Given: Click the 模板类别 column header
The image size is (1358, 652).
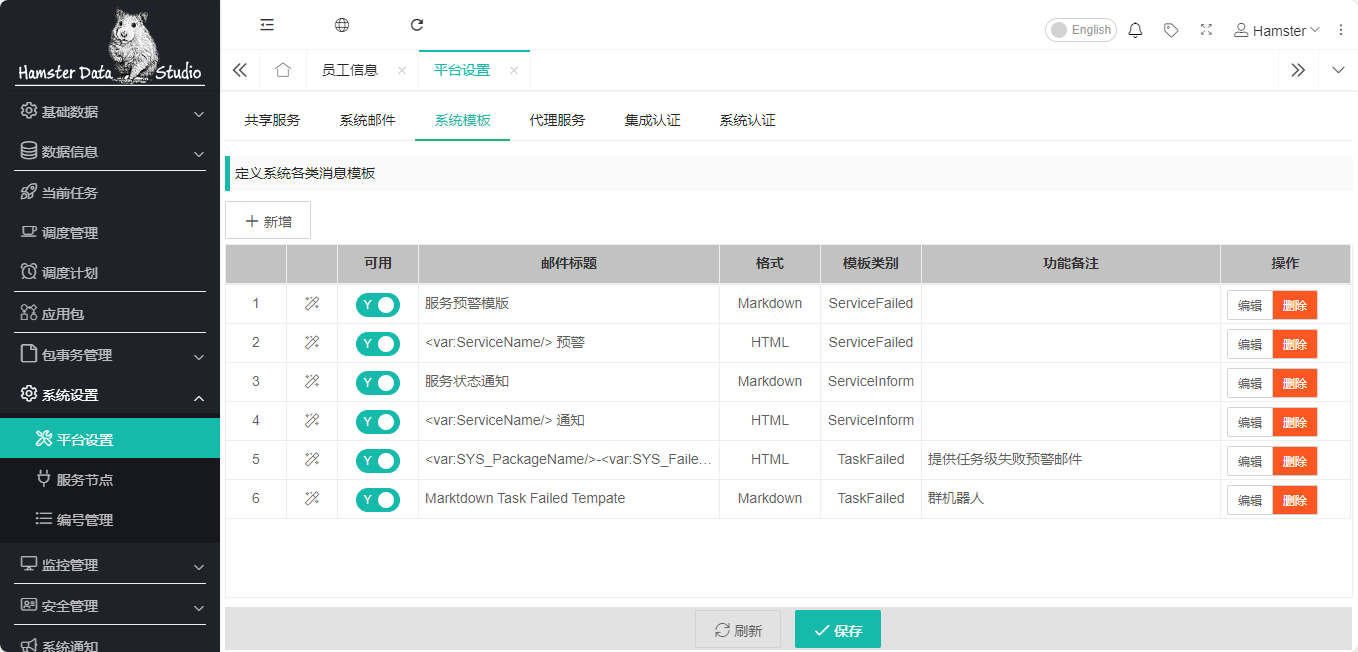Looking at the screenshot, I should (x=871, y=263).
